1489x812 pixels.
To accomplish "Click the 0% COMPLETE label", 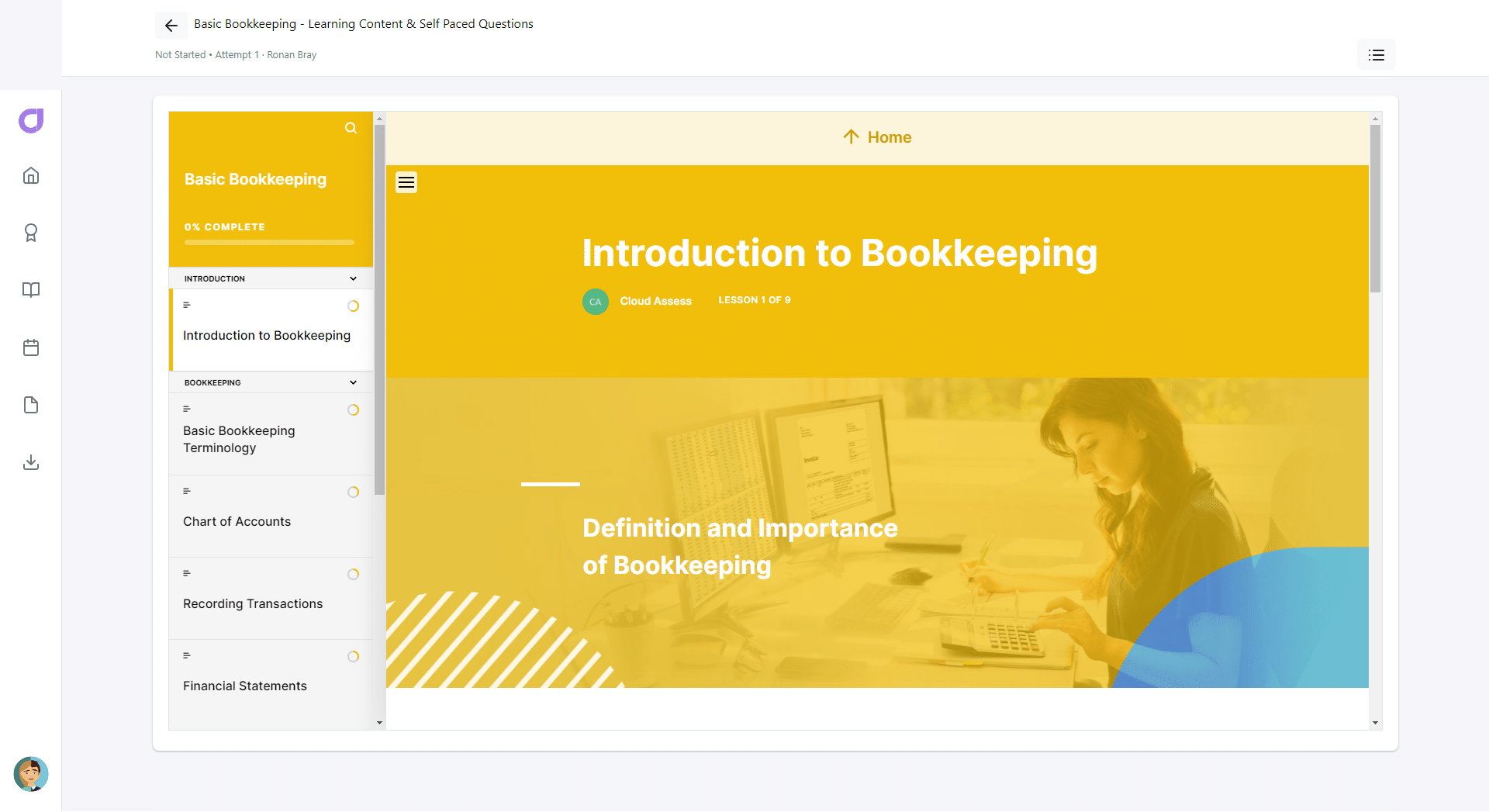I will (225, 227).
